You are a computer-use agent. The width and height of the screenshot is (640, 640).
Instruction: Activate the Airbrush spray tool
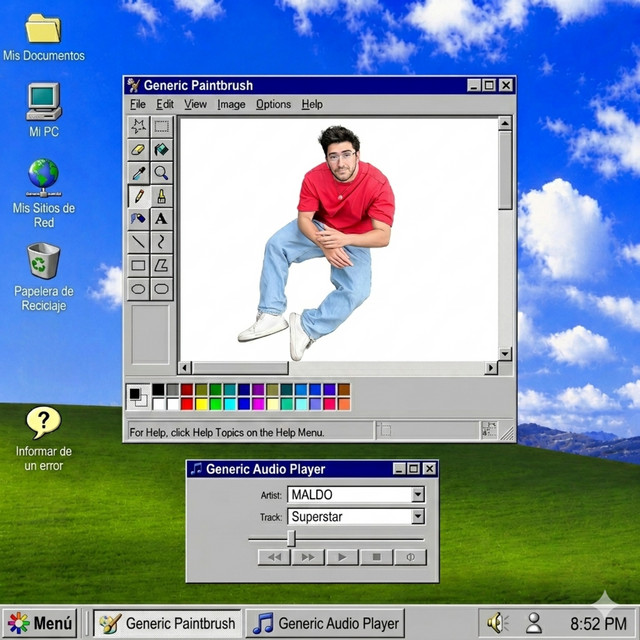pos(138,219)
